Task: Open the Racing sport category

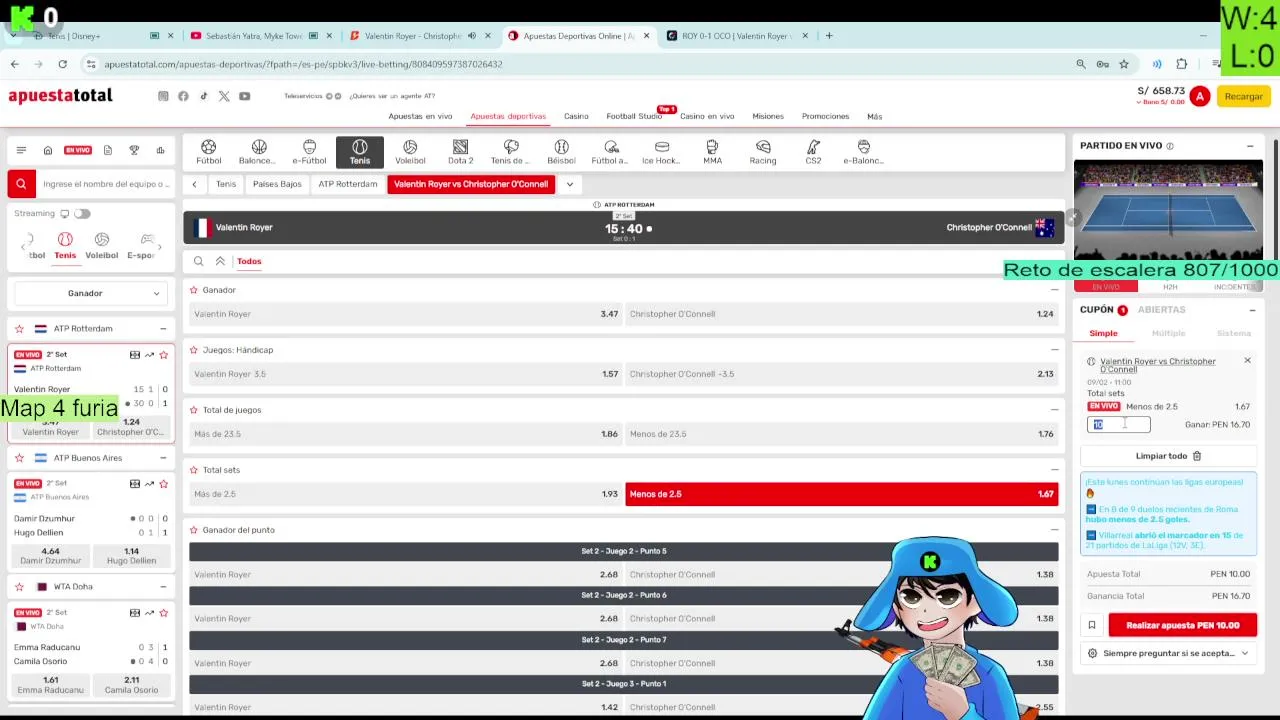Action: coord(763,152)
